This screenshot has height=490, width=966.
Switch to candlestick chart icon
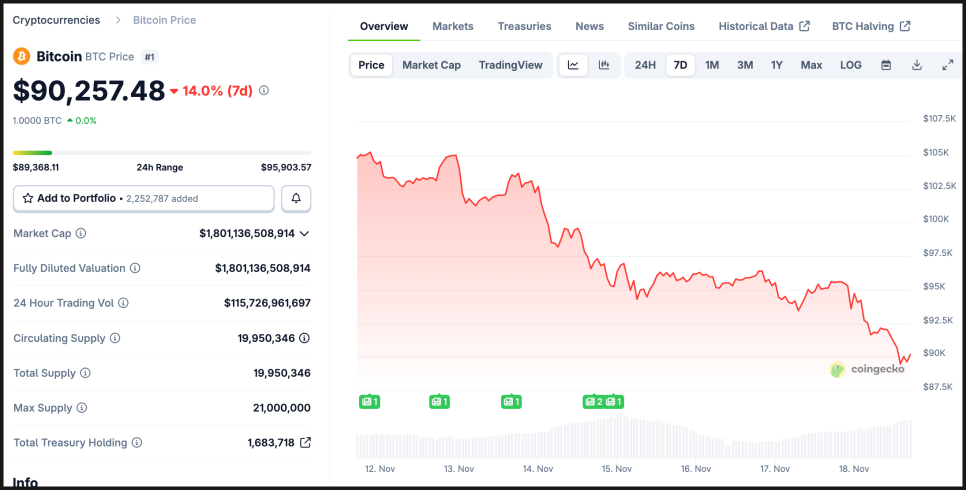click(x=604, y=65)
